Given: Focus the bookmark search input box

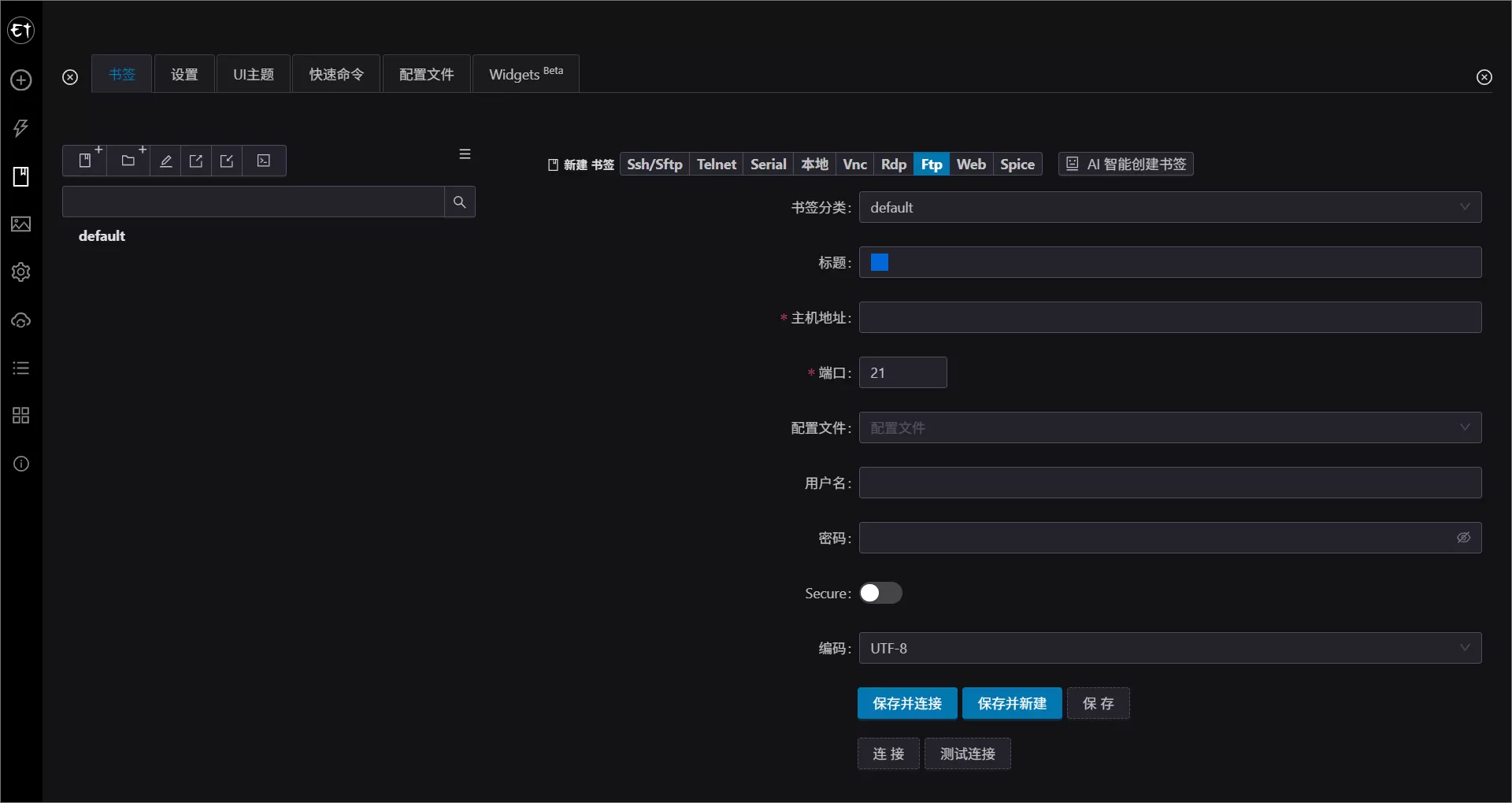Looking at the screenshot, I should [254, 202].
